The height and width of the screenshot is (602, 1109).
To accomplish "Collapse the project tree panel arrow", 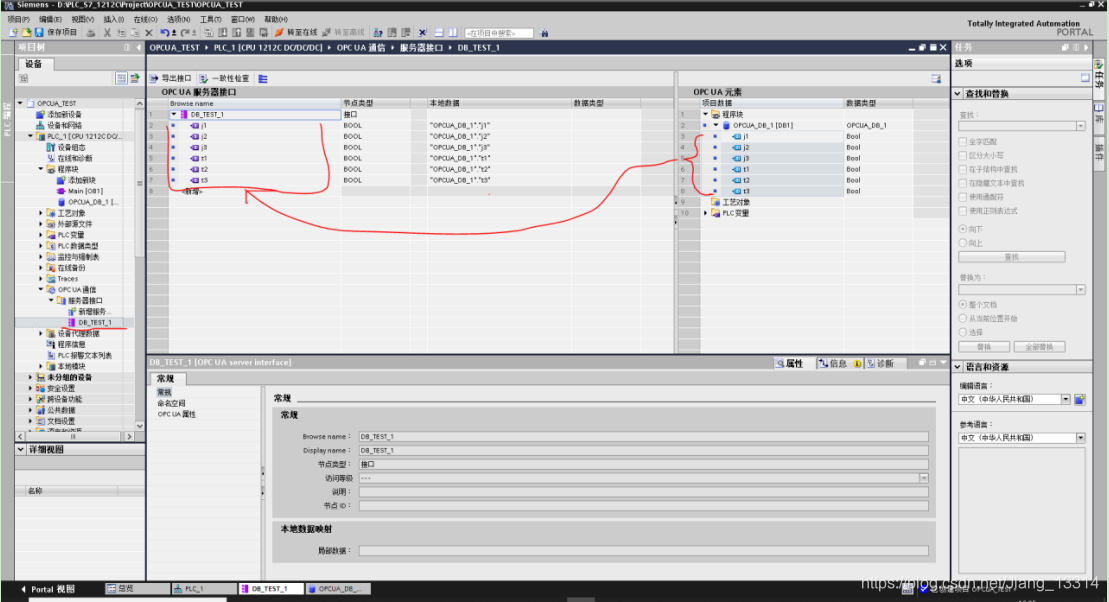I will pos(139,47).
